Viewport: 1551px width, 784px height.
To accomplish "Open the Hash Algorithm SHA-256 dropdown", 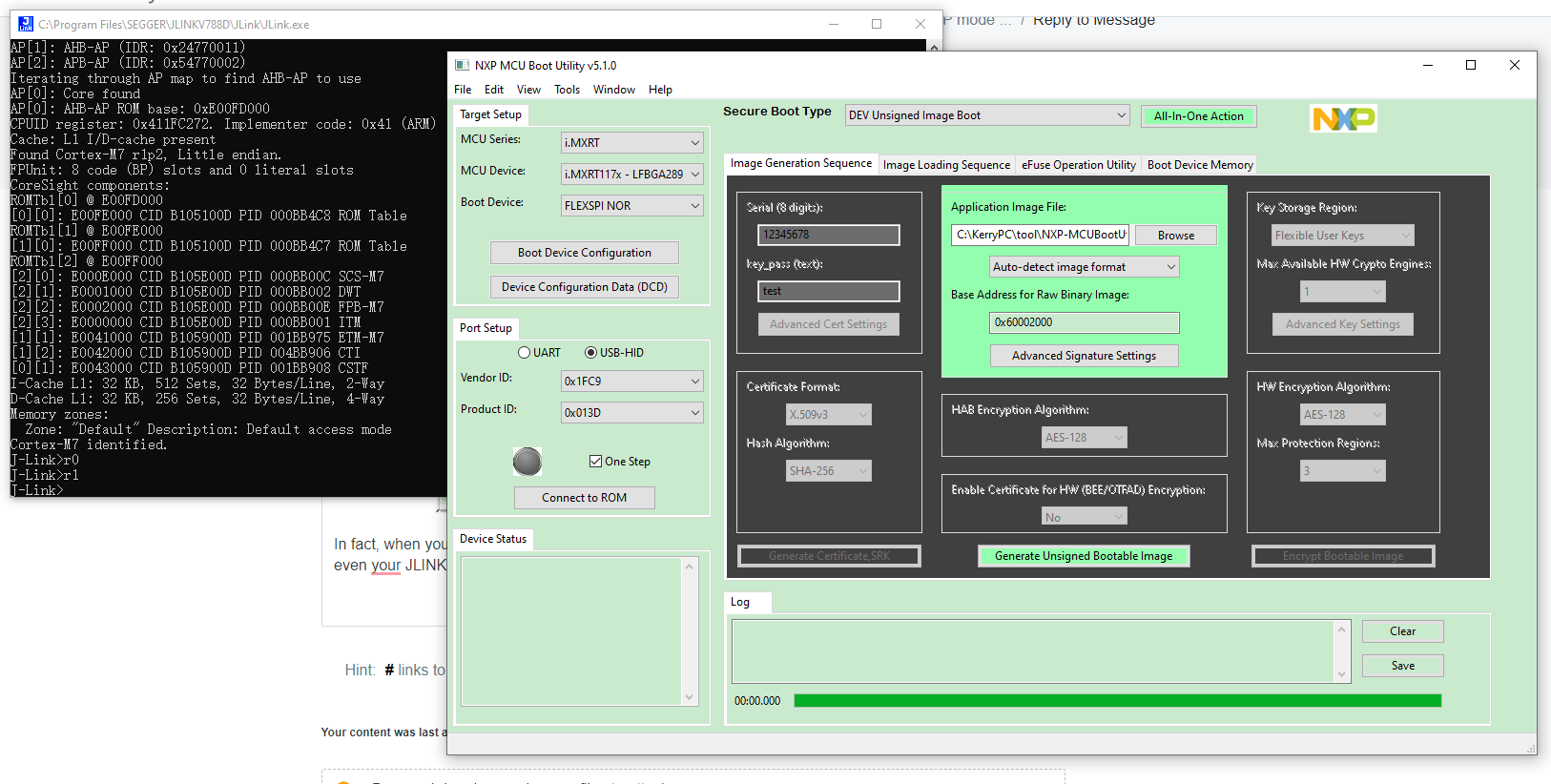I will [829, 471].
